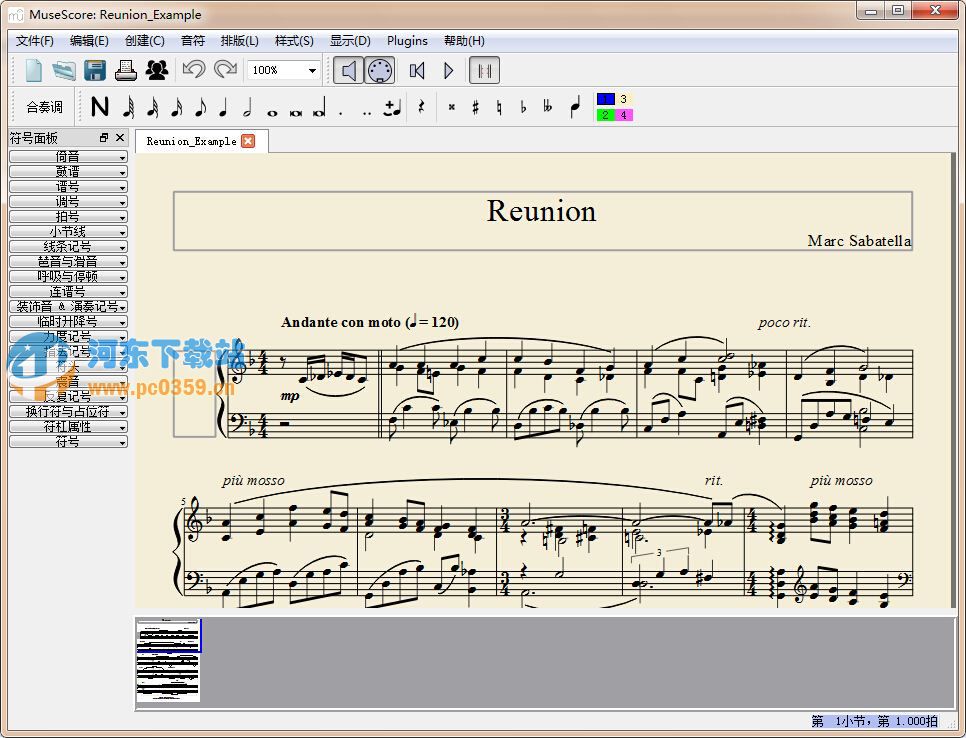Toggle playback with the play button
The width and height of the screenshot is (966, 738).
pos(449,70)
